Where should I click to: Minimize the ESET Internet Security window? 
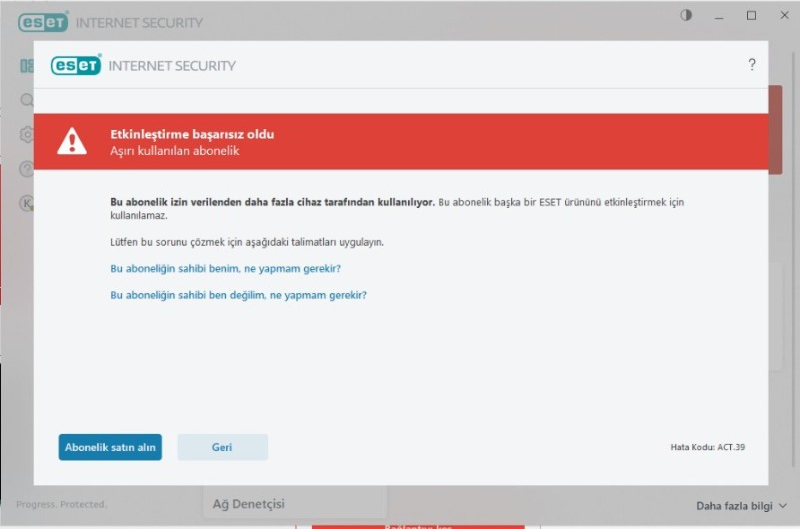click(719, 16)
